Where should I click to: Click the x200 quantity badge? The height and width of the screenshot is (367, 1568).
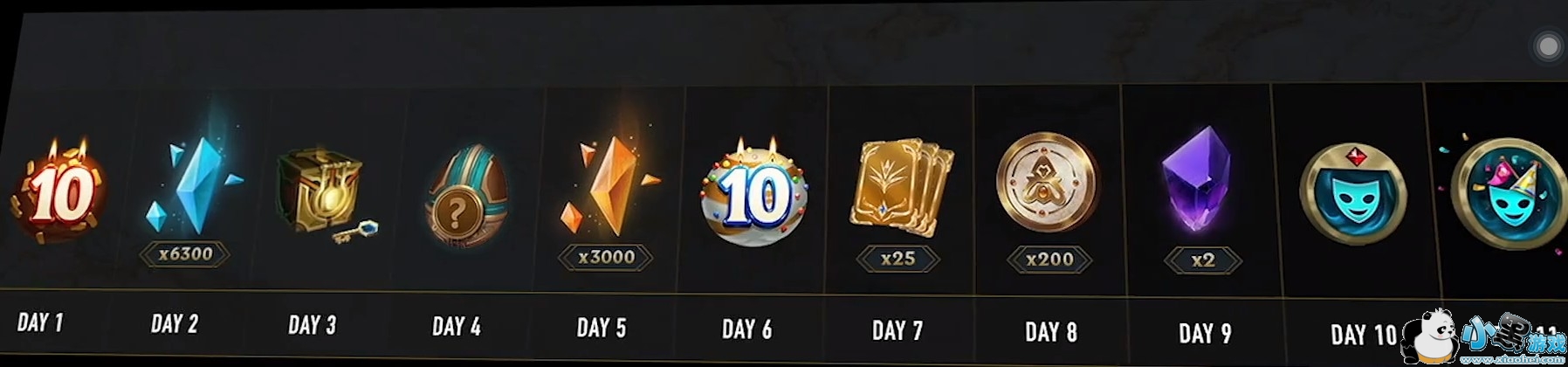(1050, 260)
